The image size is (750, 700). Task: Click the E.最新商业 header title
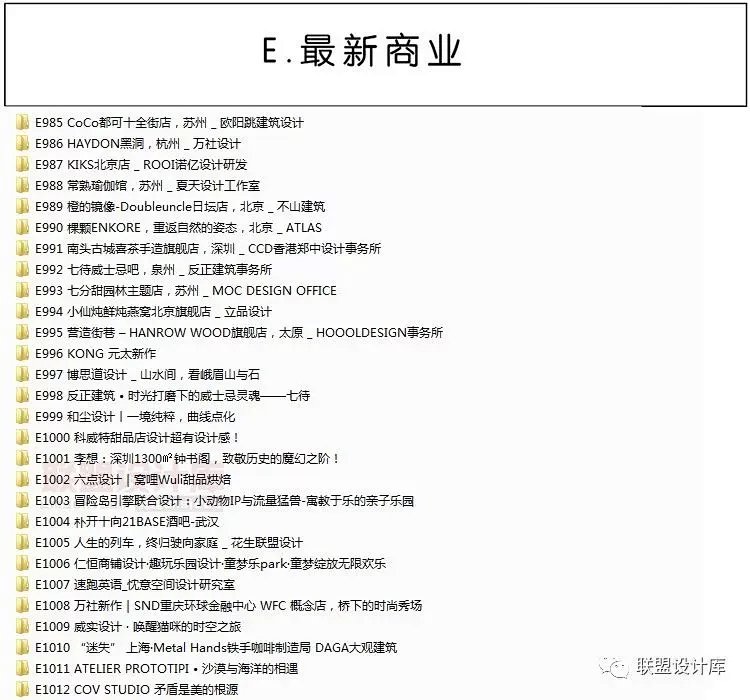pyautogui.click(x=361, y=51)
